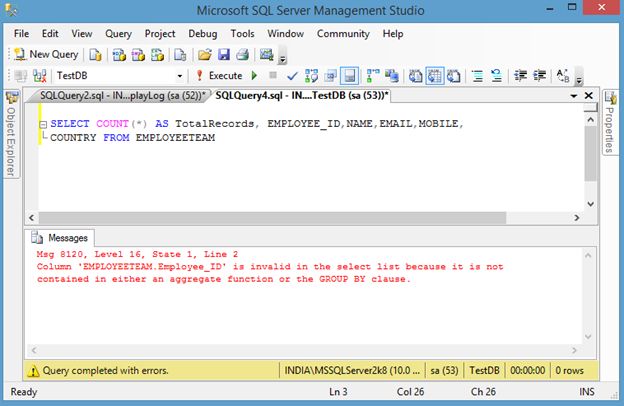624x406 pixels.
Task: Open the Help menu
Action: click(x=393, y=34)
